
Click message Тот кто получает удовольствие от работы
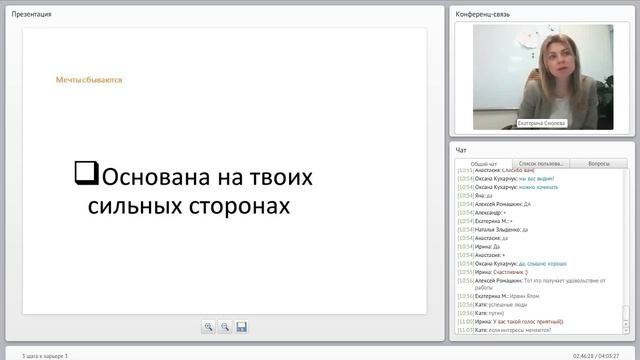coord(532,284)
